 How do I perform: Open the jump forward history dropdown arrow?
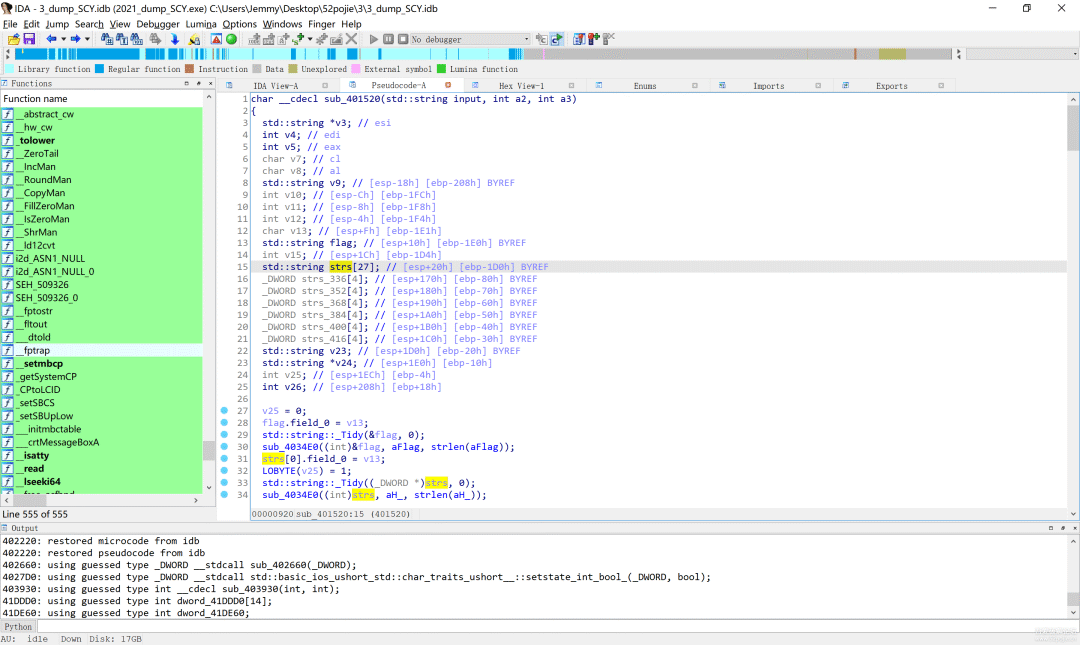86,39
